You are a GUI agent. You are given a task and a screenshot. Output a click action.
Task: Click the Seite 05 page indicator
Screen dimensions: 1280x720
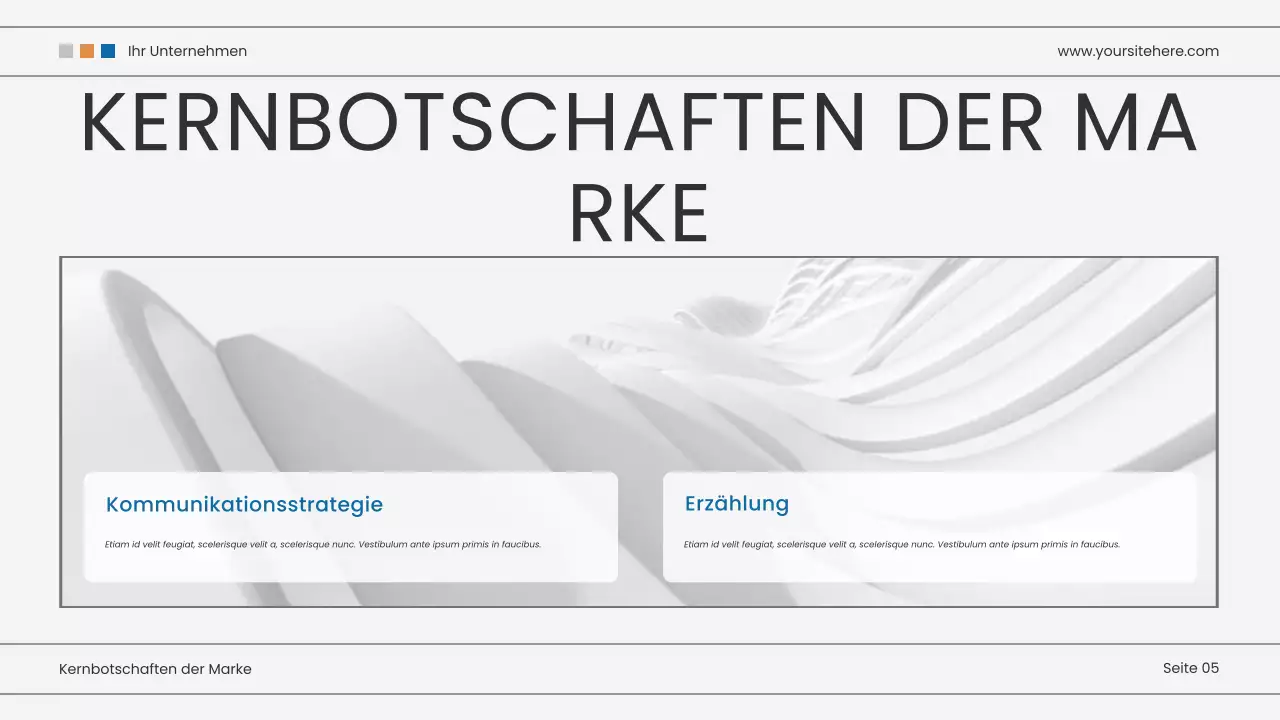[x=1192, y=668]
